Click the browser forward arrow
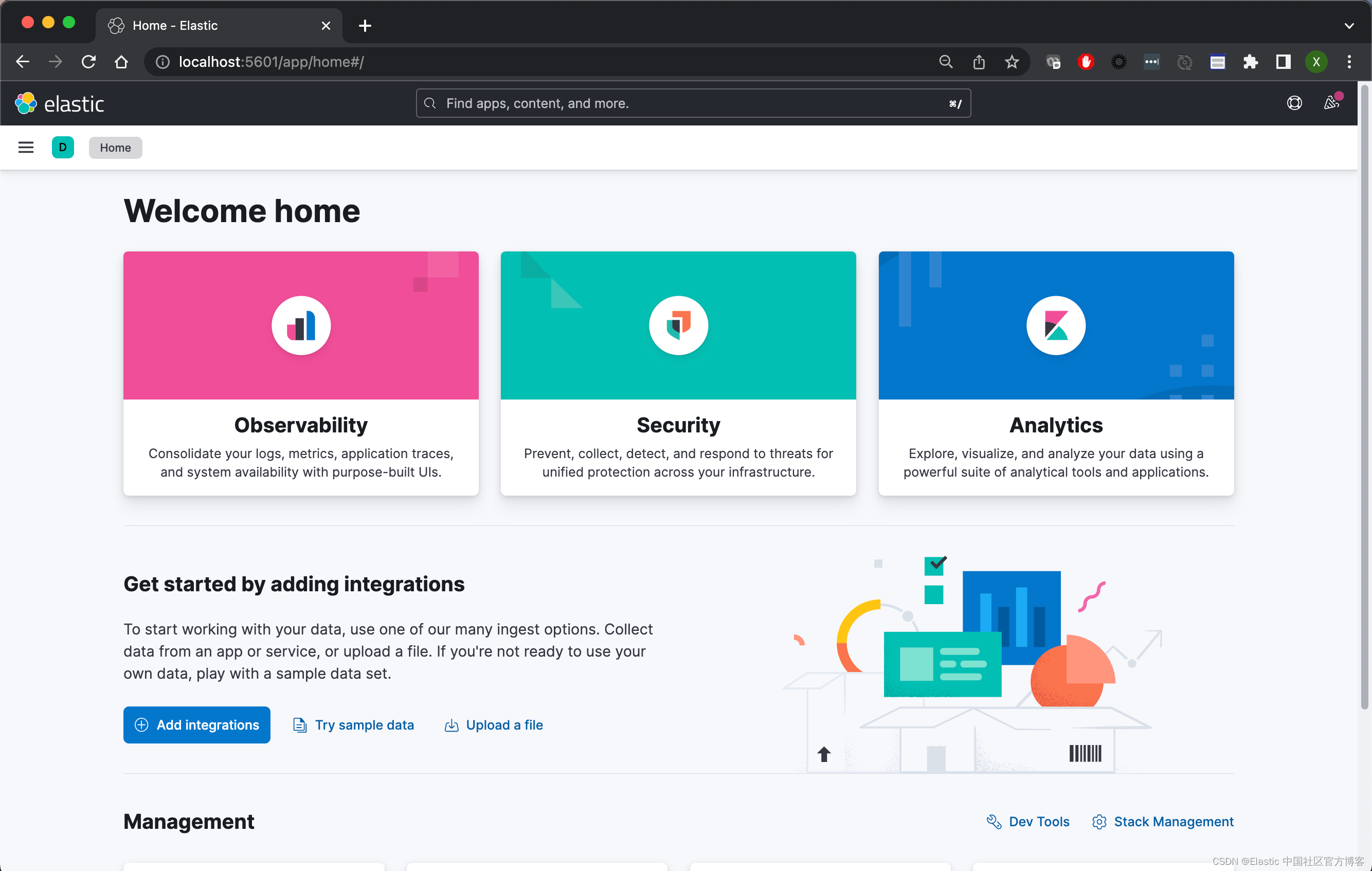 click(55, 62)
